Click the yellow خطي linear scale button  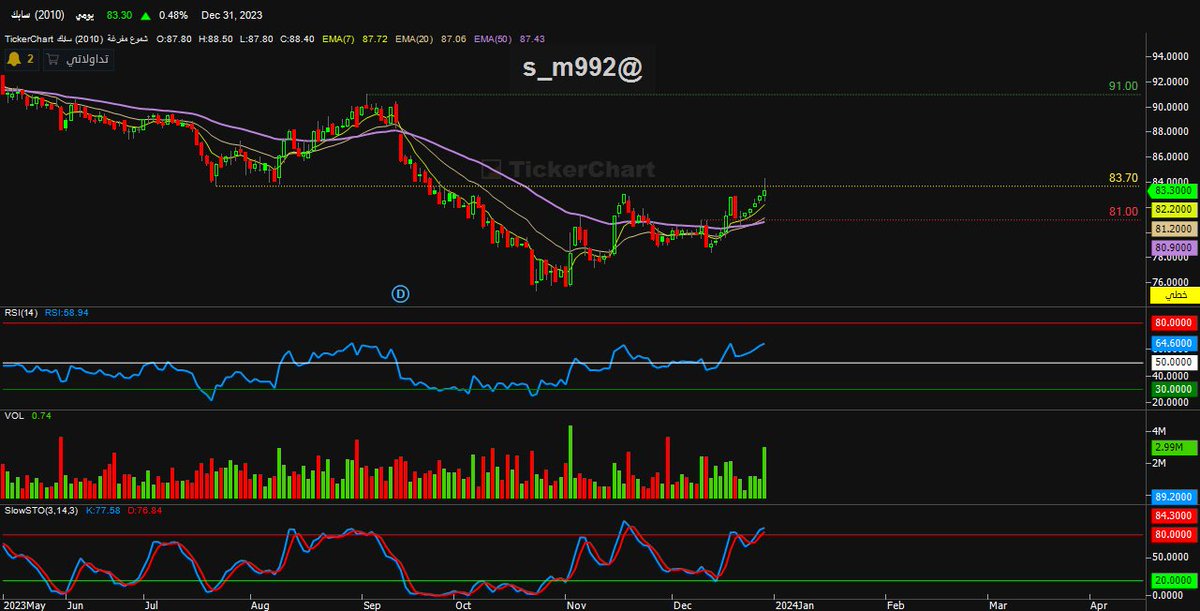pos(1176,296)
